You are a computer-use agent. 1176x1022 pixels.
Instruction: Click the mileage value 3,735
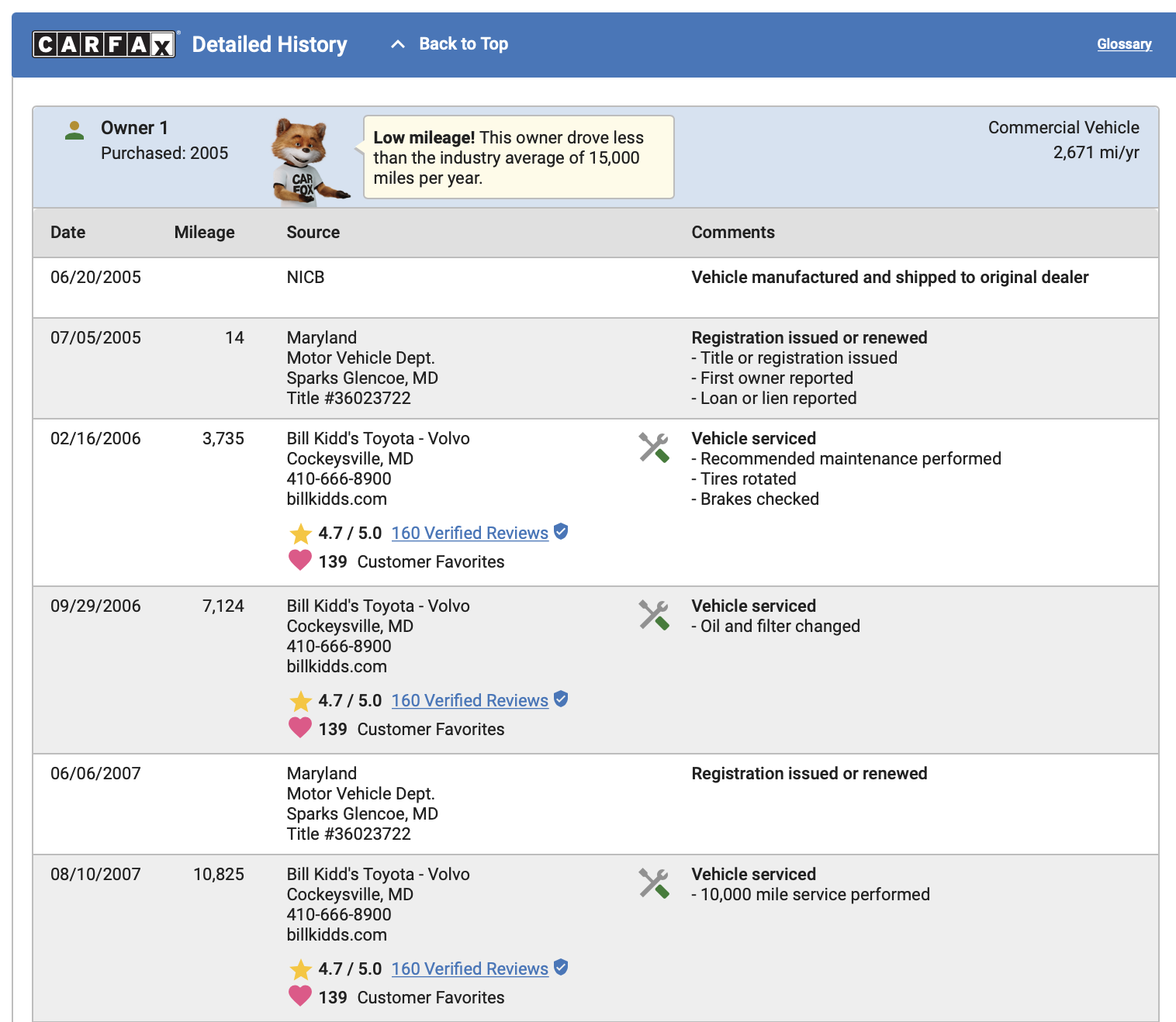(x=223, y=439)
